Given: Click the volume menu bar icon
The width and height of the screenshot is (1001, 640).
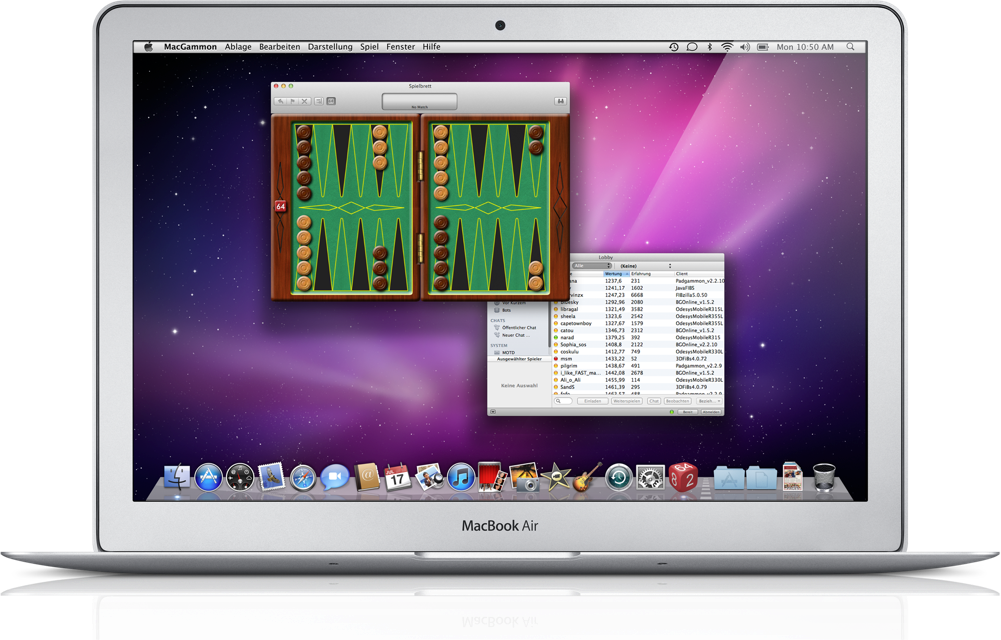Looking at the screenshot, I should (744, 47).
